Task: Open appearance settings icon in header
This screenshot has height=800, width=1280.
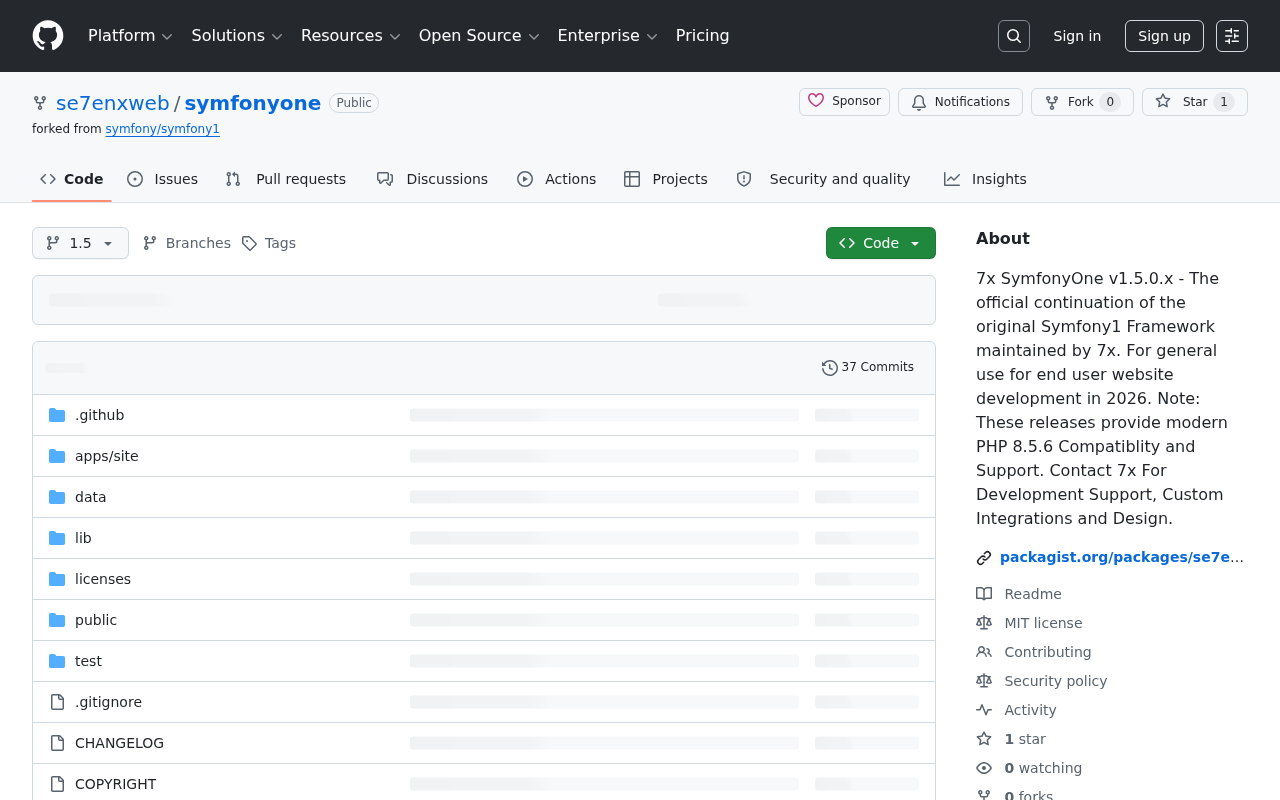Action: (x=1232, y=36)
